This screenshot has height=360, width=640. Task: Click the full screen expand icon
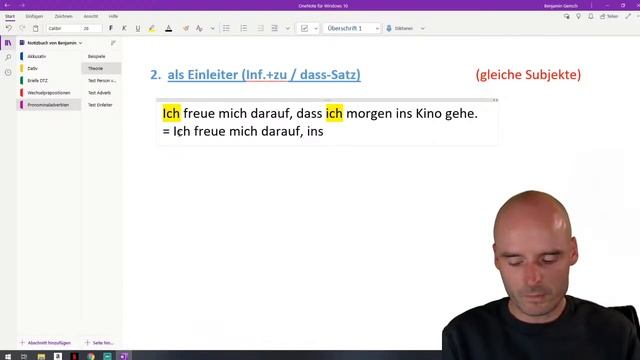628,16
